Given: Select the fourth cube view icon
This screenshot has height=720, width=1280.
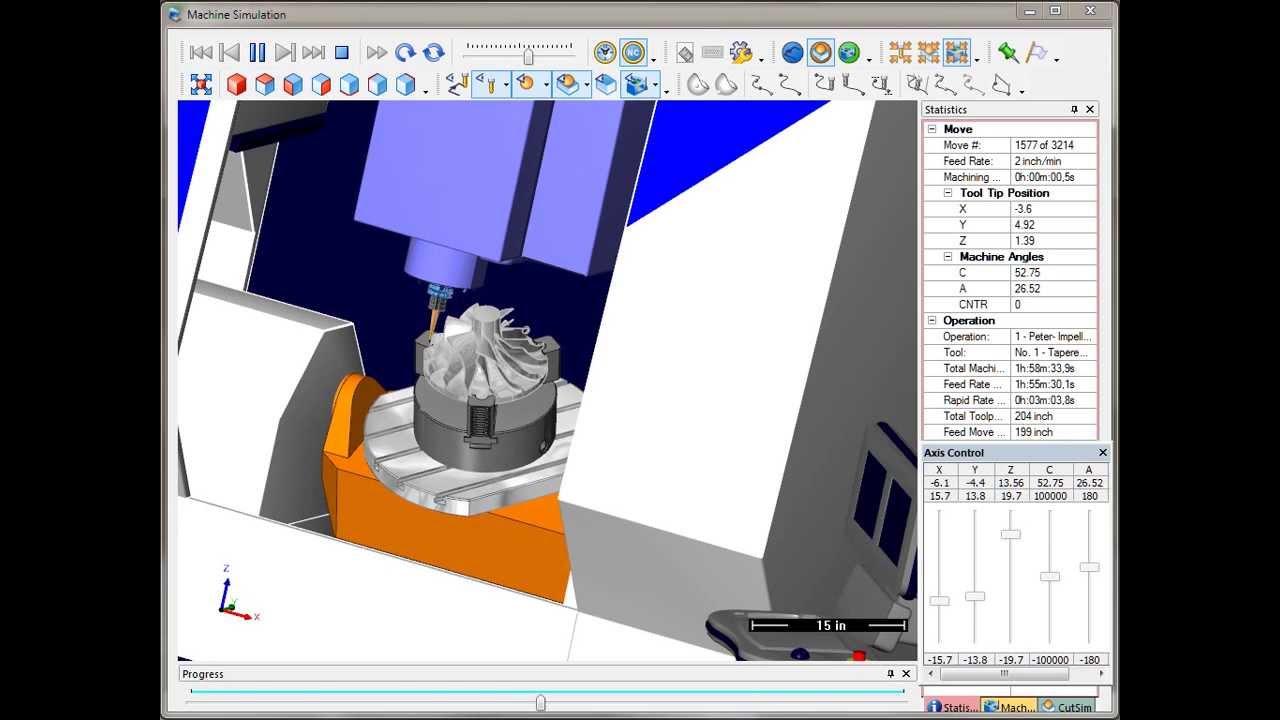Looking at the screenshot, I should 320,85.
